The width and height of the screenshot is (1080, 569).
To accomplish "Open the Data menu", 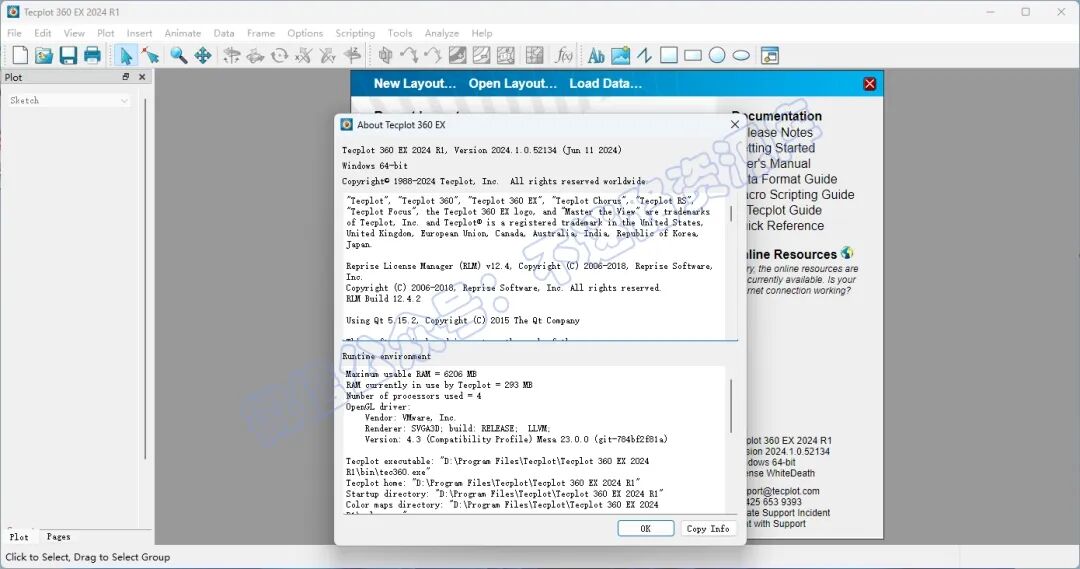I will [x=224, y=33].
